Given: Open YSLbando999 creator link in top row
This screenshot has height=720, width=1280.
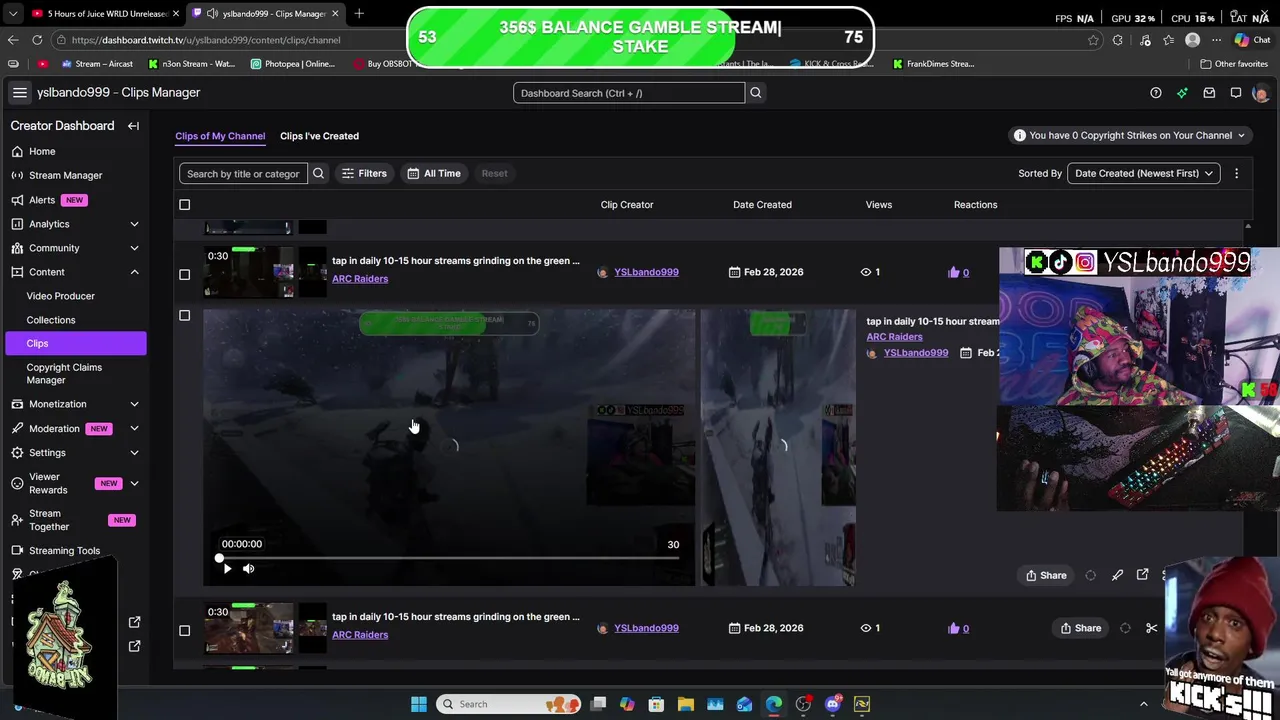Looking at the screenshot, I should (x=646, y=272).
